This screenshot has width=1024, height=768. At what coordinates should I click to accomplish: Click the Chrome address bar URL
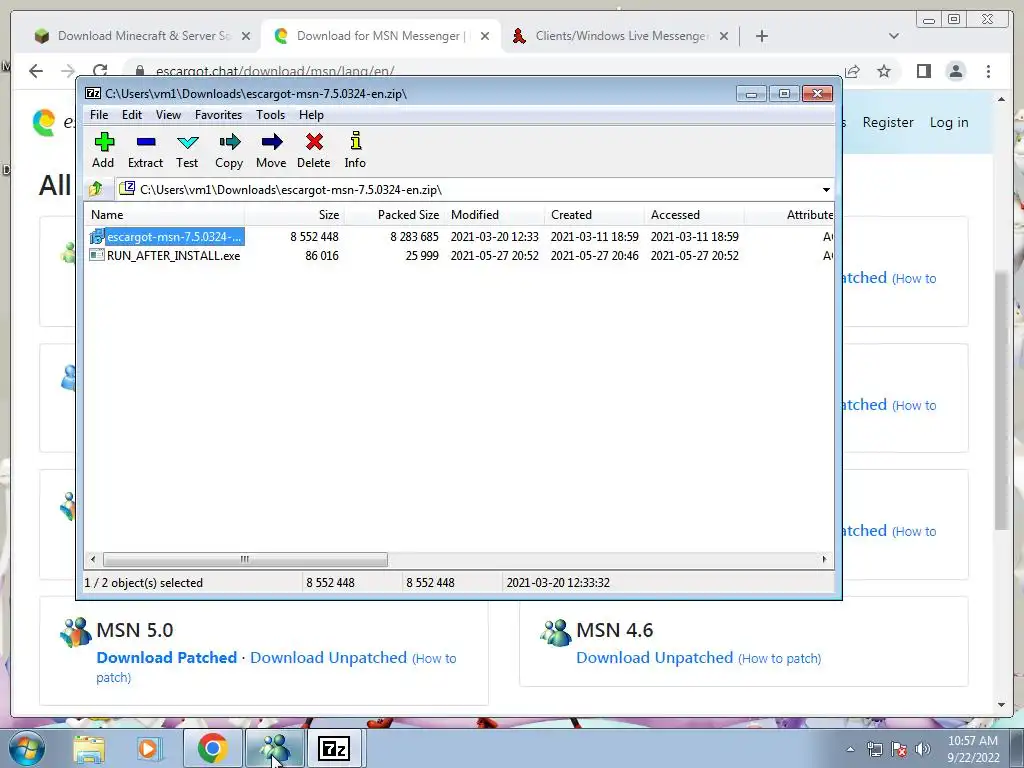point(275,71)
